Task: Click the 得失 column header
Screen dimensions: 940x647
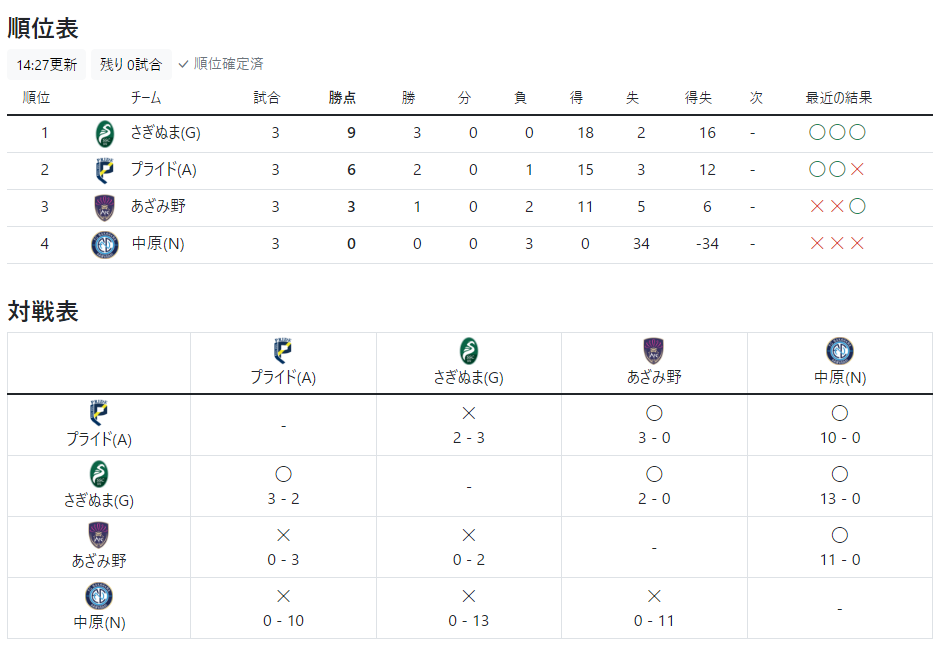Action: (698, 98)
